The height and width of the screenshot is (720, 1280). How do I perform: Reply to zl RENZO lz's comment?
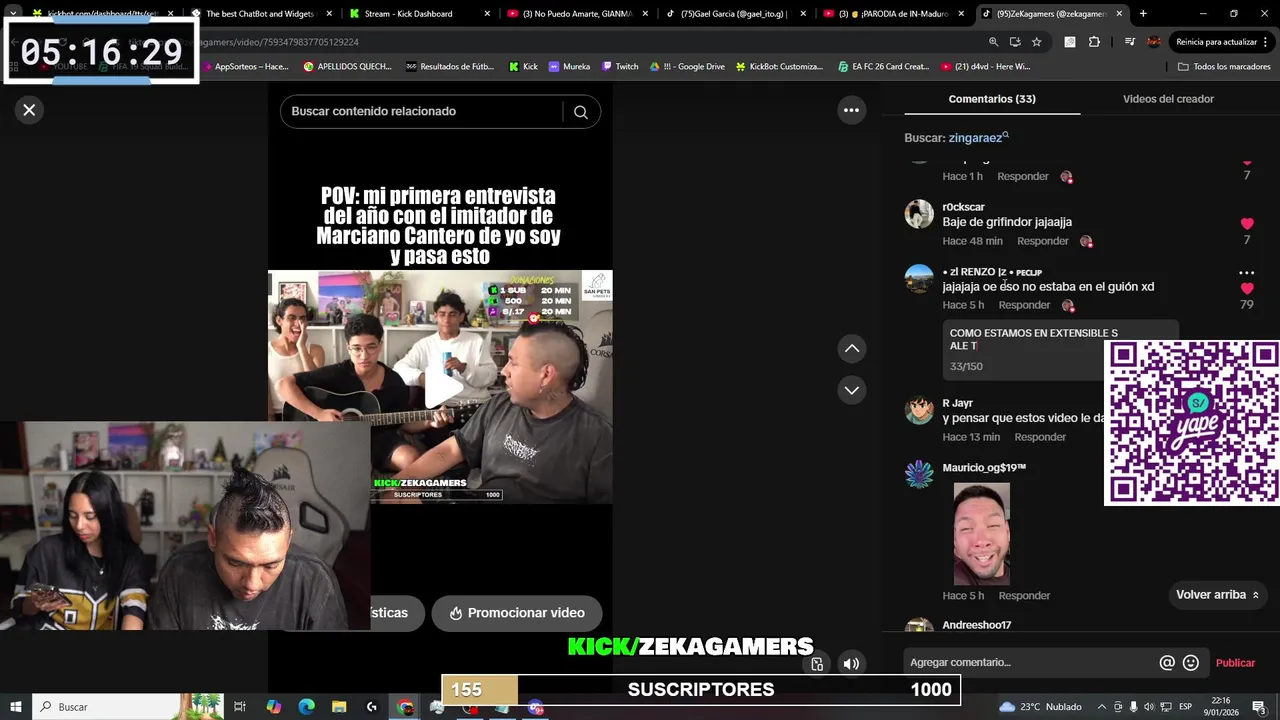1024,305
